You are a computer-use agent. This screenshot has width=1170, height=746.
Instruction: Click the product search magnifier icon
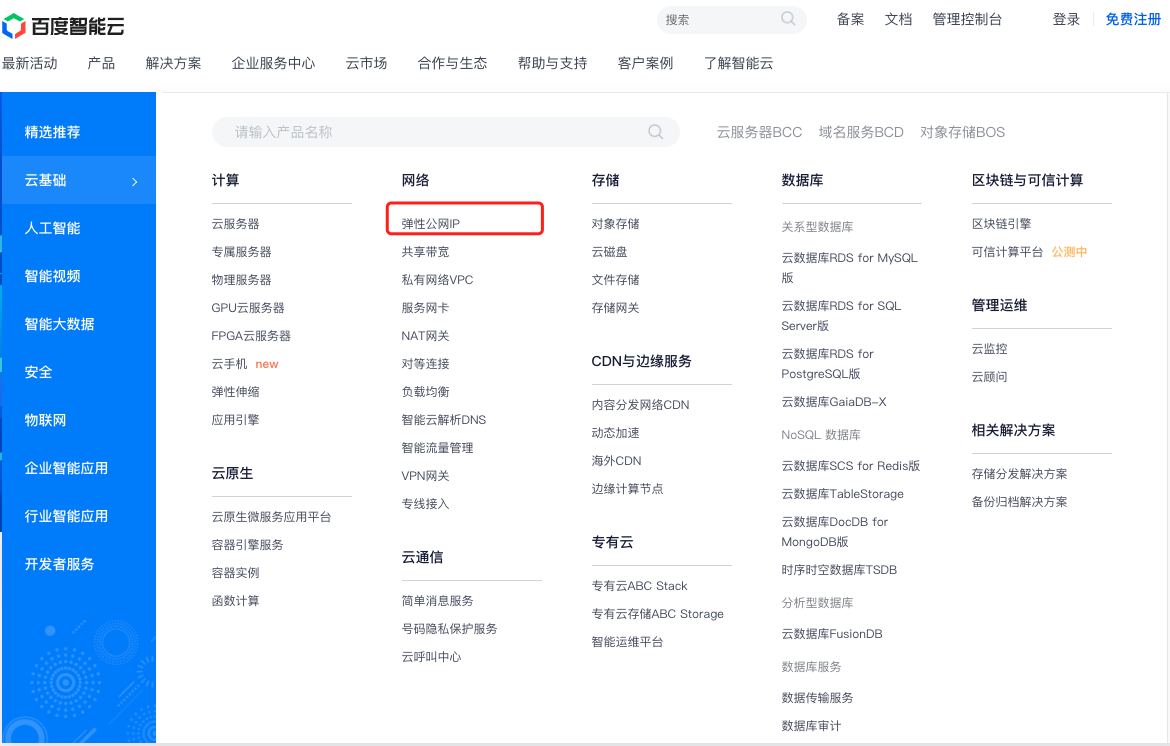pos(656,132)
